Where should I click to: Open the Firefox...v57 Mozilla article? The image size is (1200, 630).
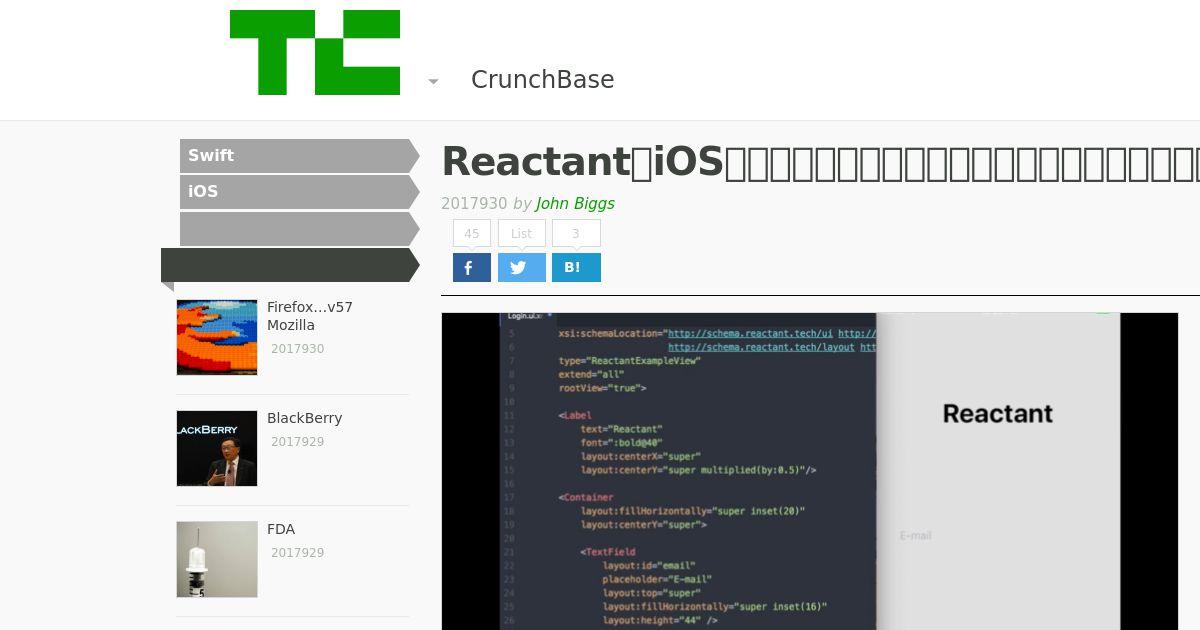[310, 316]
